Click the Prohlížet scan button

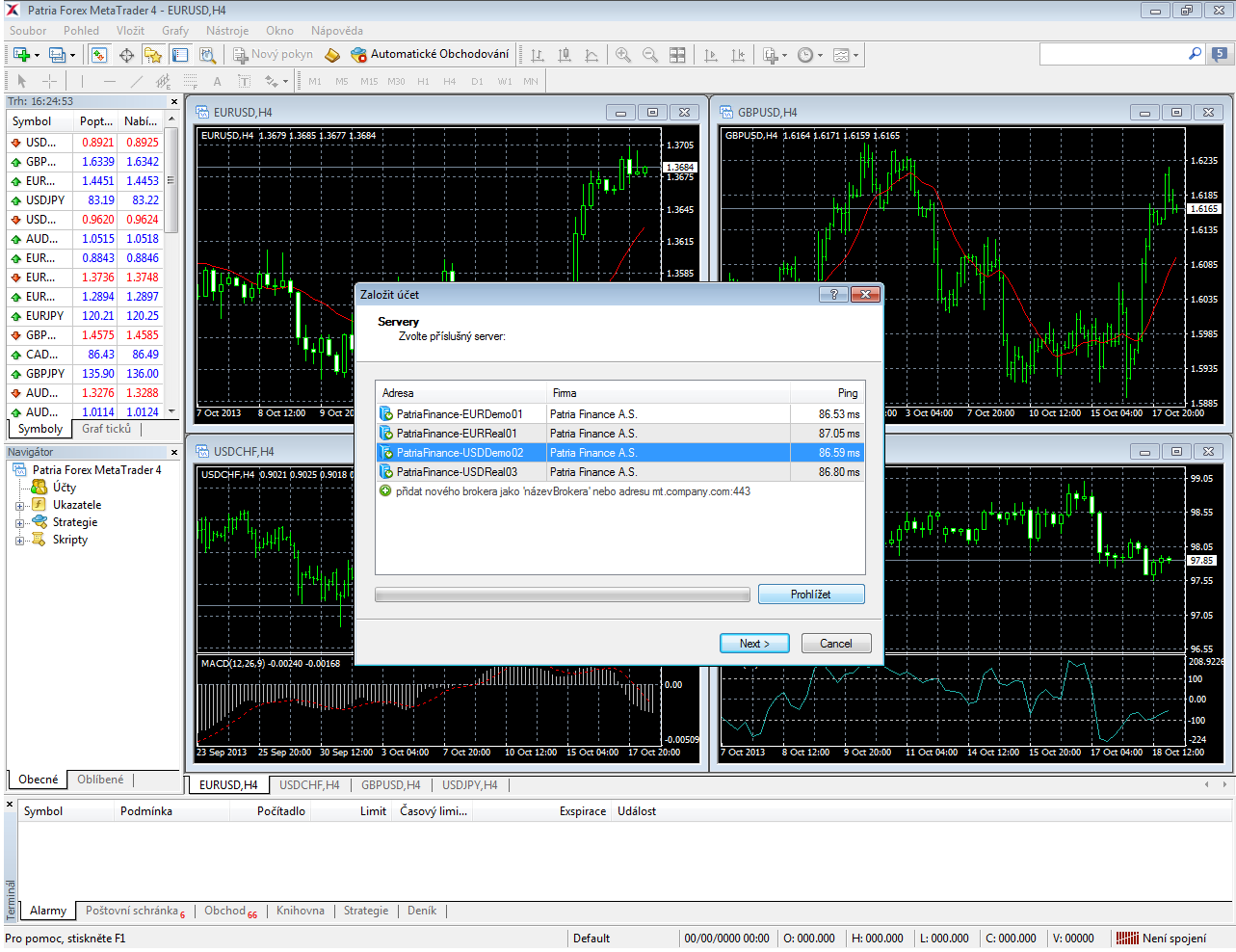click(811, 595)
